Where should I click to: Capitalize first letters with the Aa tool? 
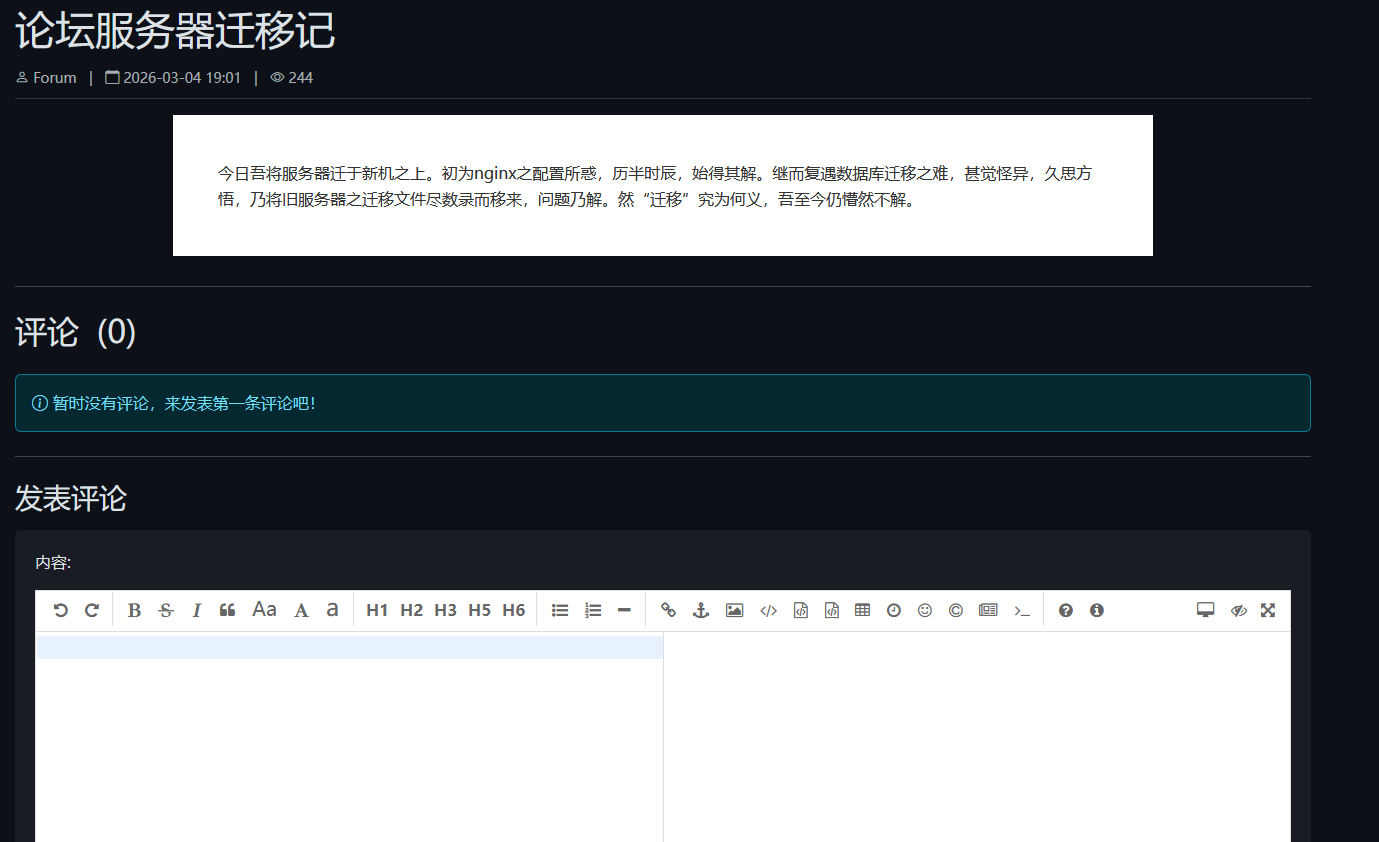pos(264,610)
